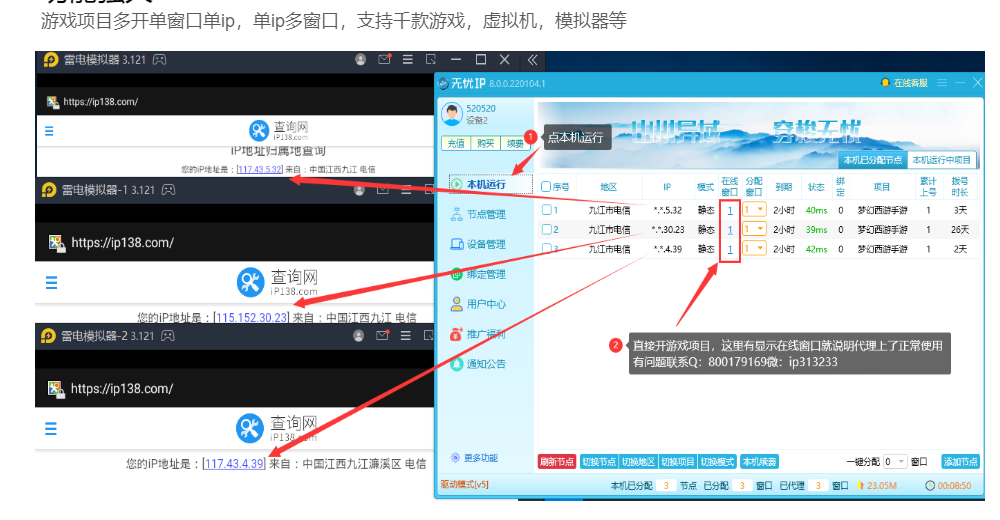Viewport: 1000px width, 520px height.
Task: Check the row 2 node checkbox
Action: point(547,229)
